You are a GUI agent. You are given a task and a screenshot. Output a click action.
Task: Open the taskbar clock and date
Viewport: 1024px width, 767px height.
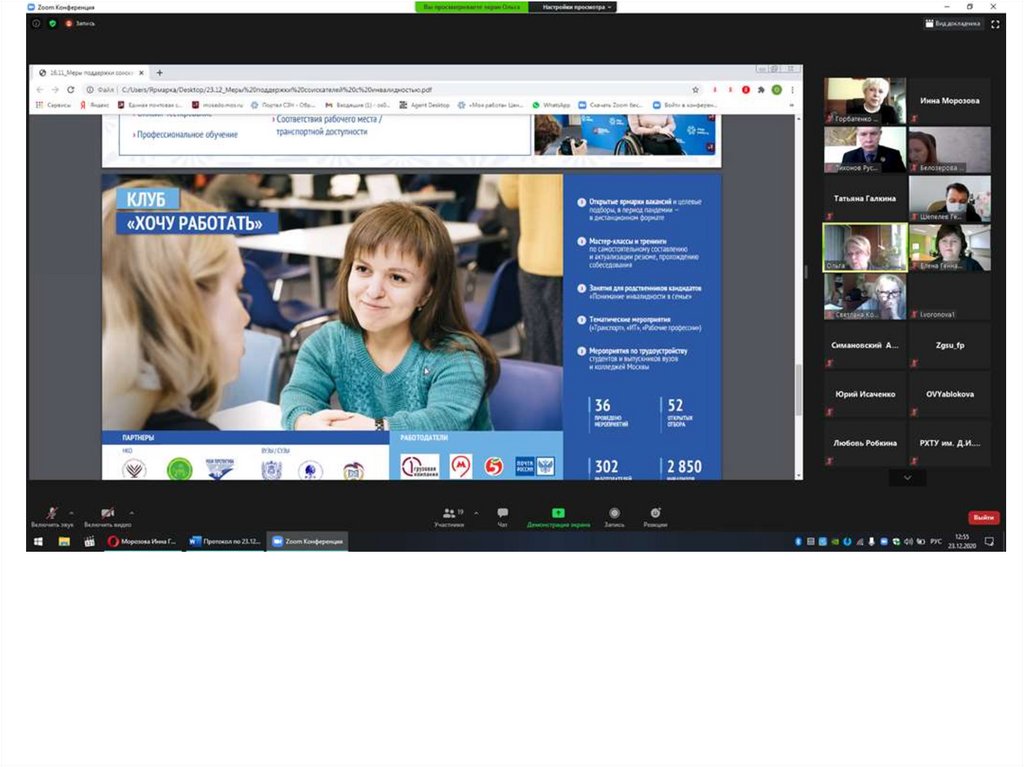pyautogui.click(x=961, y=541)
